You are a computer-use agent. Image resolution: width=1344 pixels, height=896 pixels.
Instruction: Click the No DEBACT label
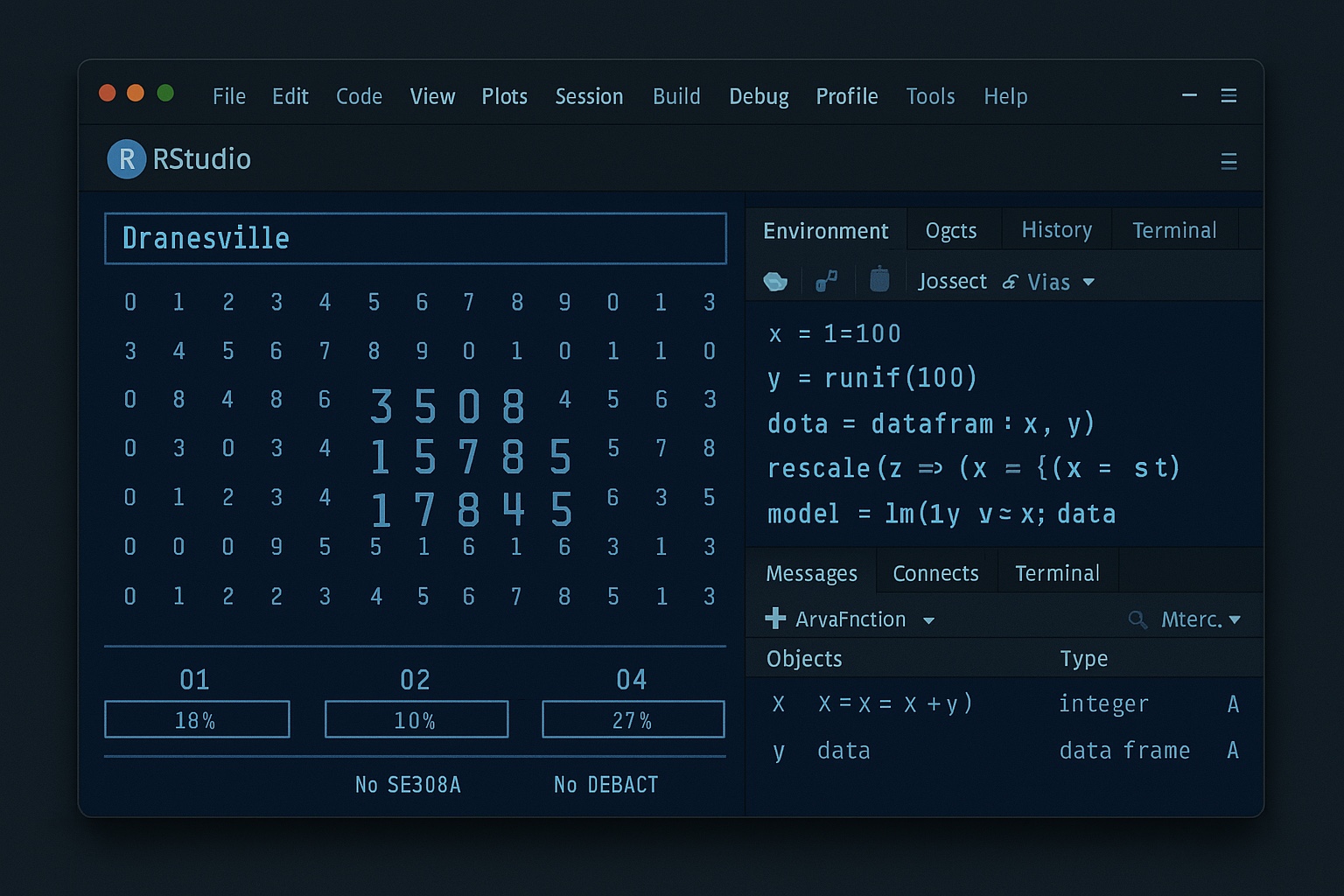tap(605, 785)
